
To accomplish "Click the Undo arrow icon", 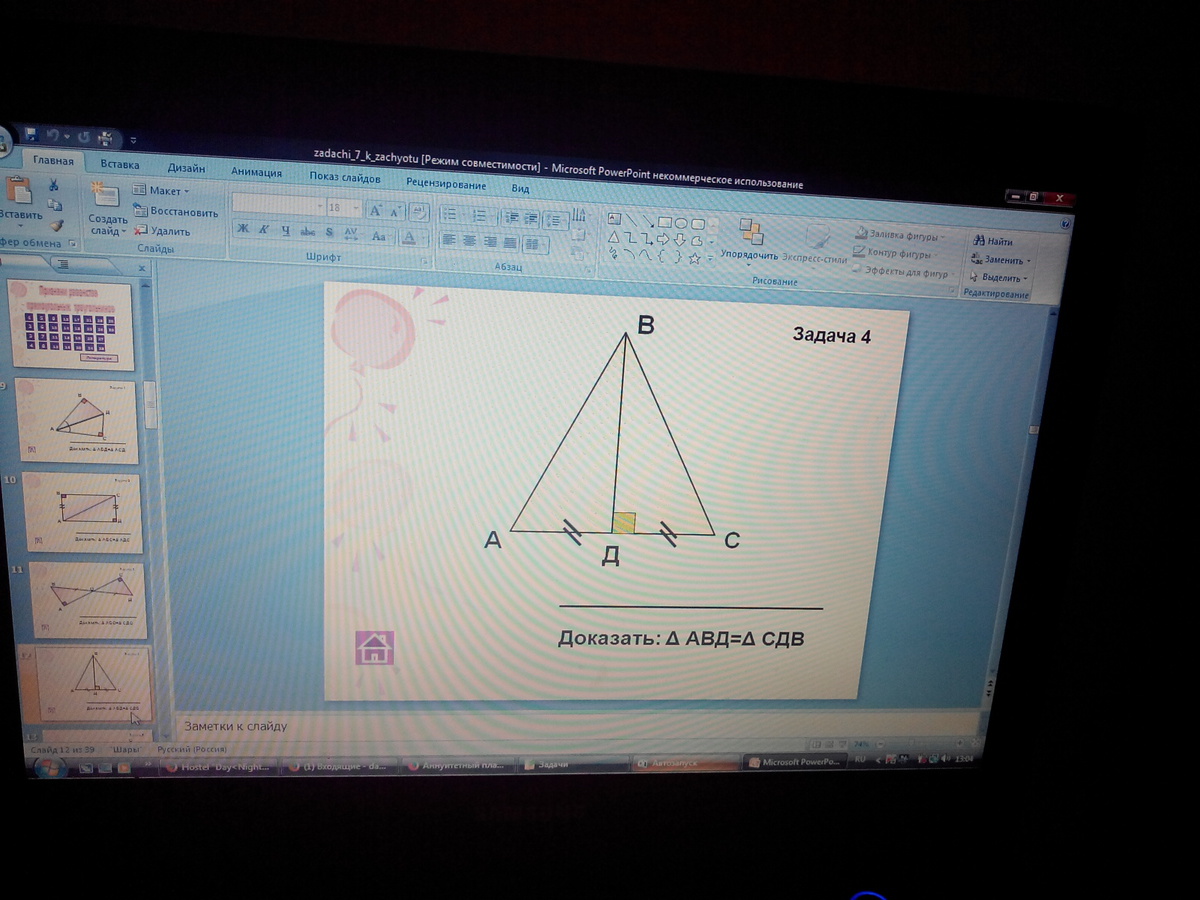I will pyautogui.click(x=53, y=134).
